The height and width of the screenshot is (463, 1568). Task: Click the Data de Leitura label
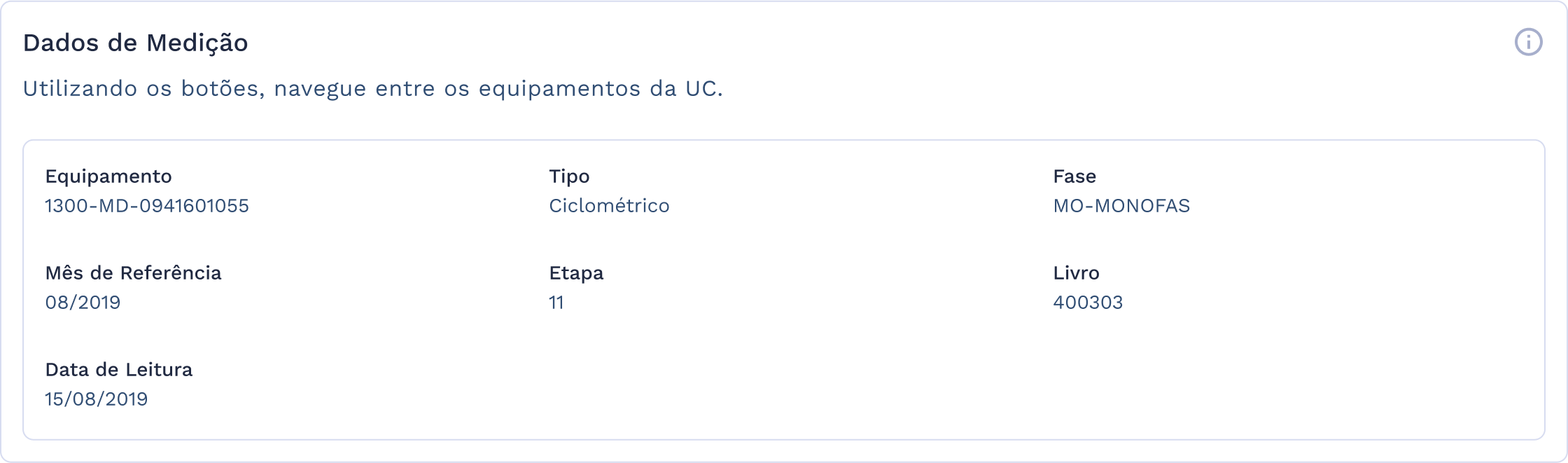coord(119,370)
